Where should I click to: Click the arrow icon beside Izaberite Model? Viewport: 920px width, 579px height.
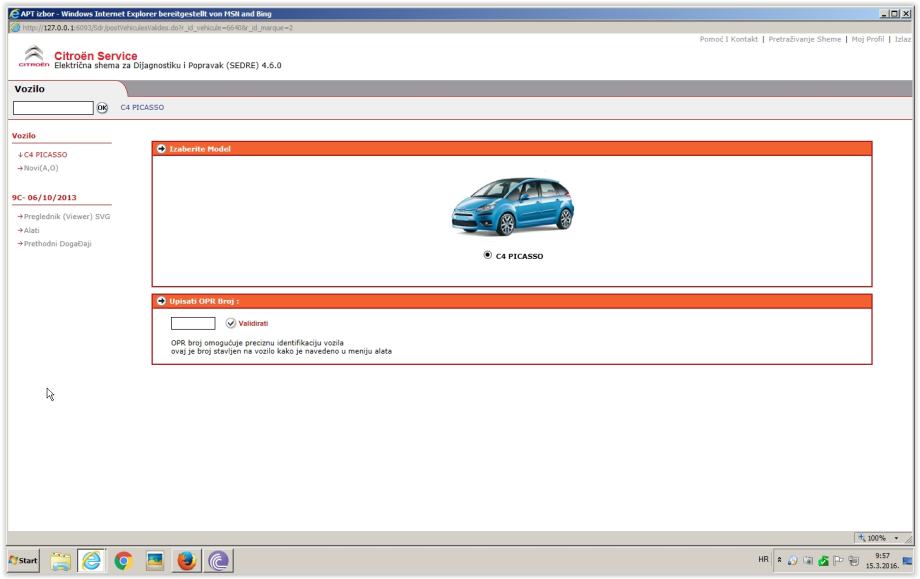tap(161, 149)
